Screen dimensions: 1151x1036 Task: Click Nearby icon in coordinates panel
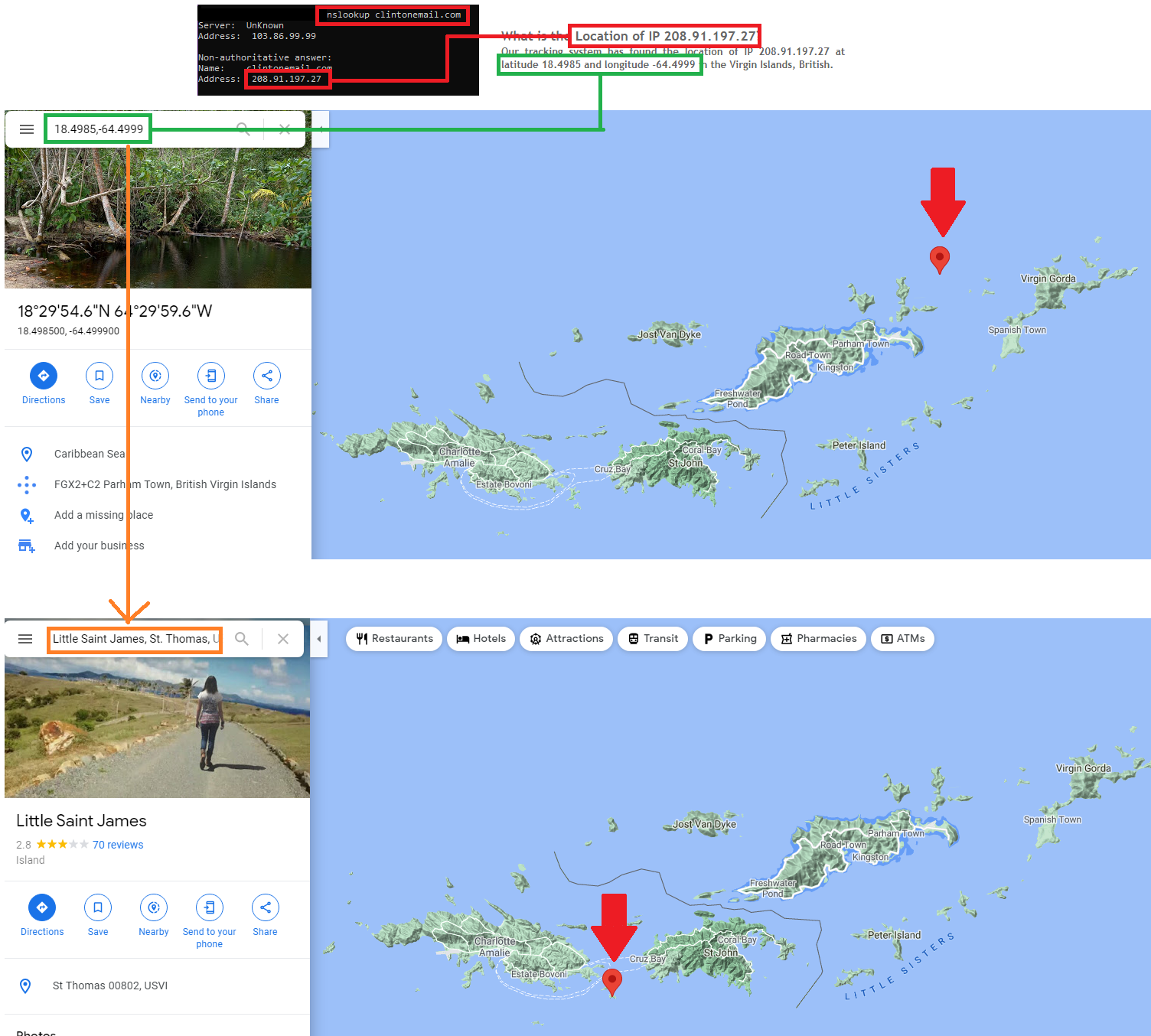(155, 376)
